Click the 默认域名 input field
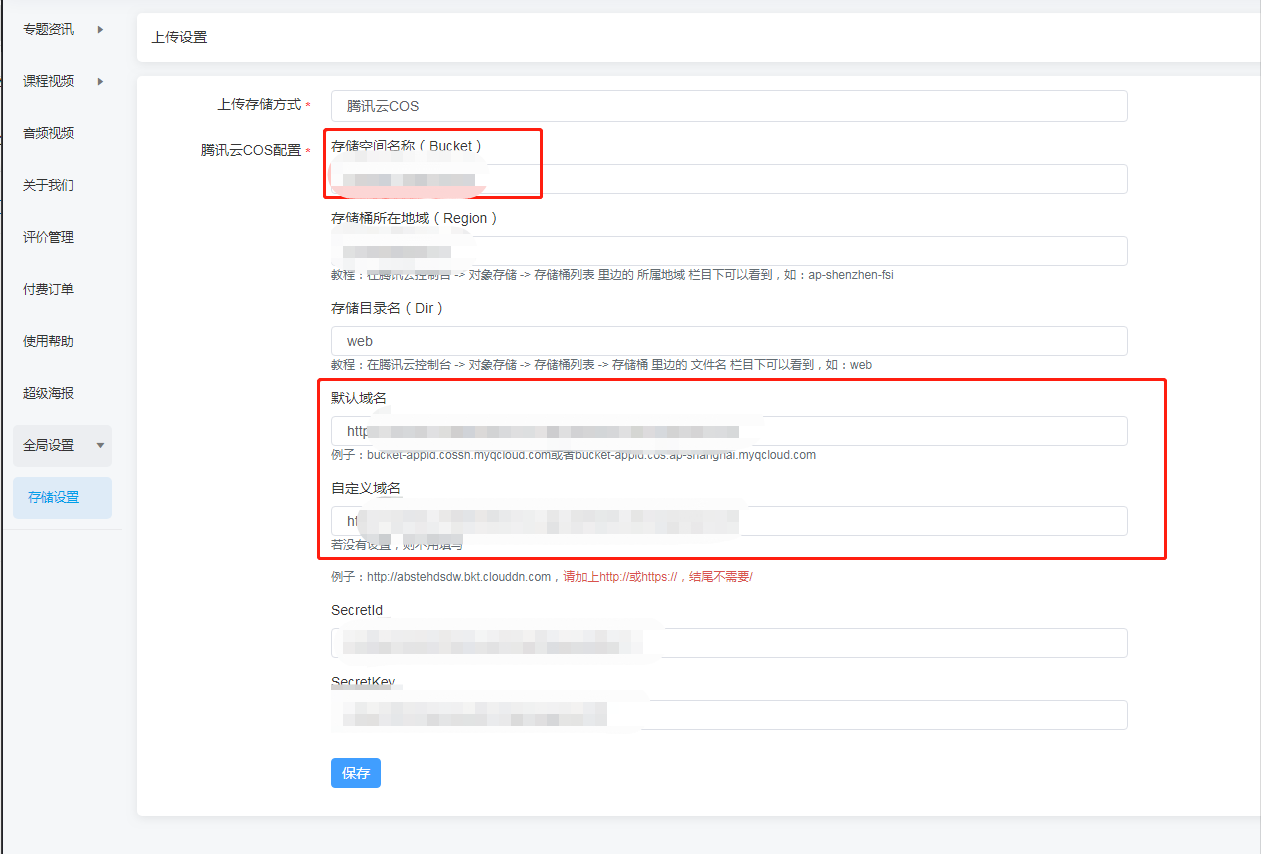Image resolution: width=1261 pixels, height=854 pixels. [x=729, y=431]
